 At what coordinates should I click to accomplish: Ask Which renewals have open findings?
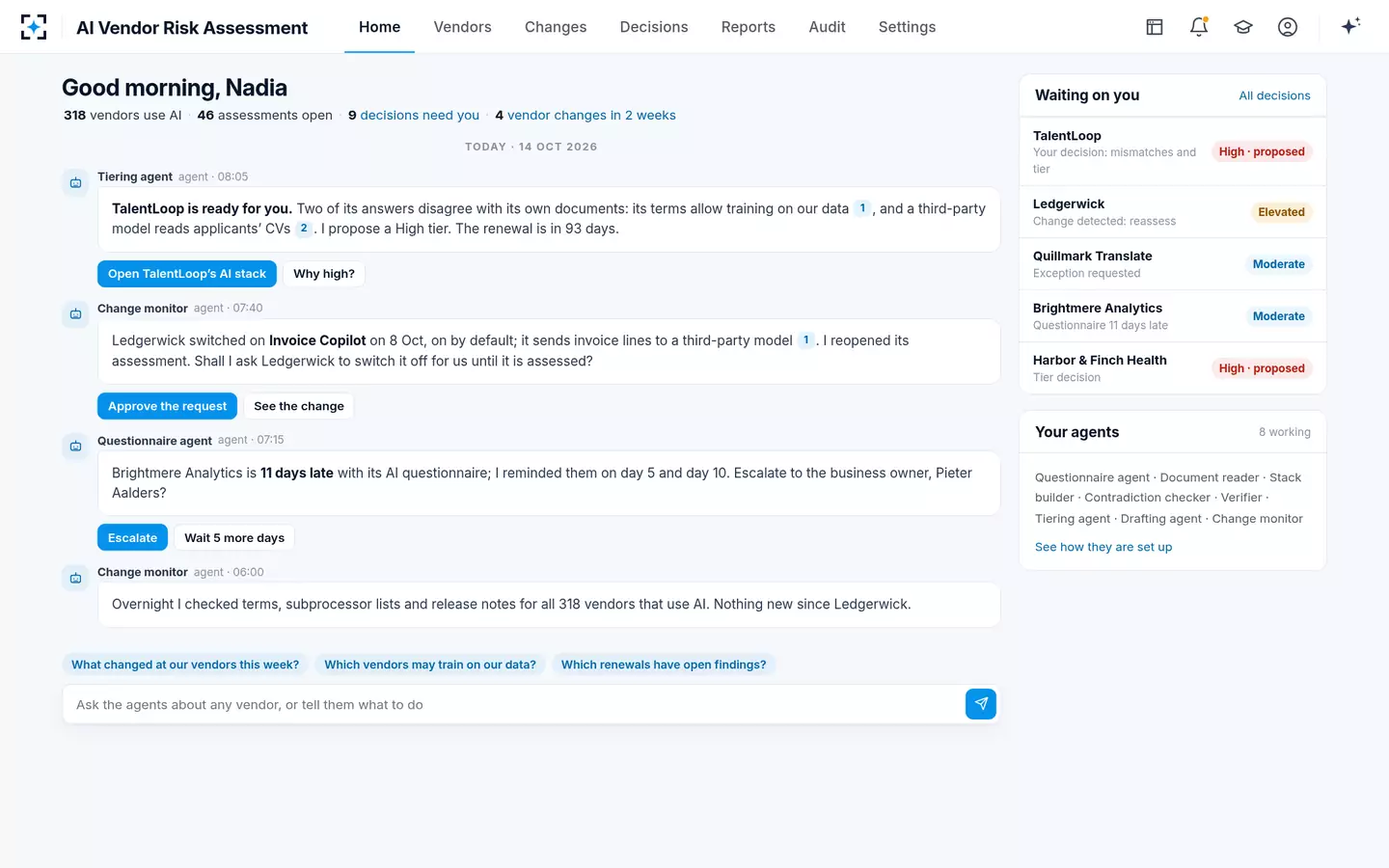click(664, 665)
